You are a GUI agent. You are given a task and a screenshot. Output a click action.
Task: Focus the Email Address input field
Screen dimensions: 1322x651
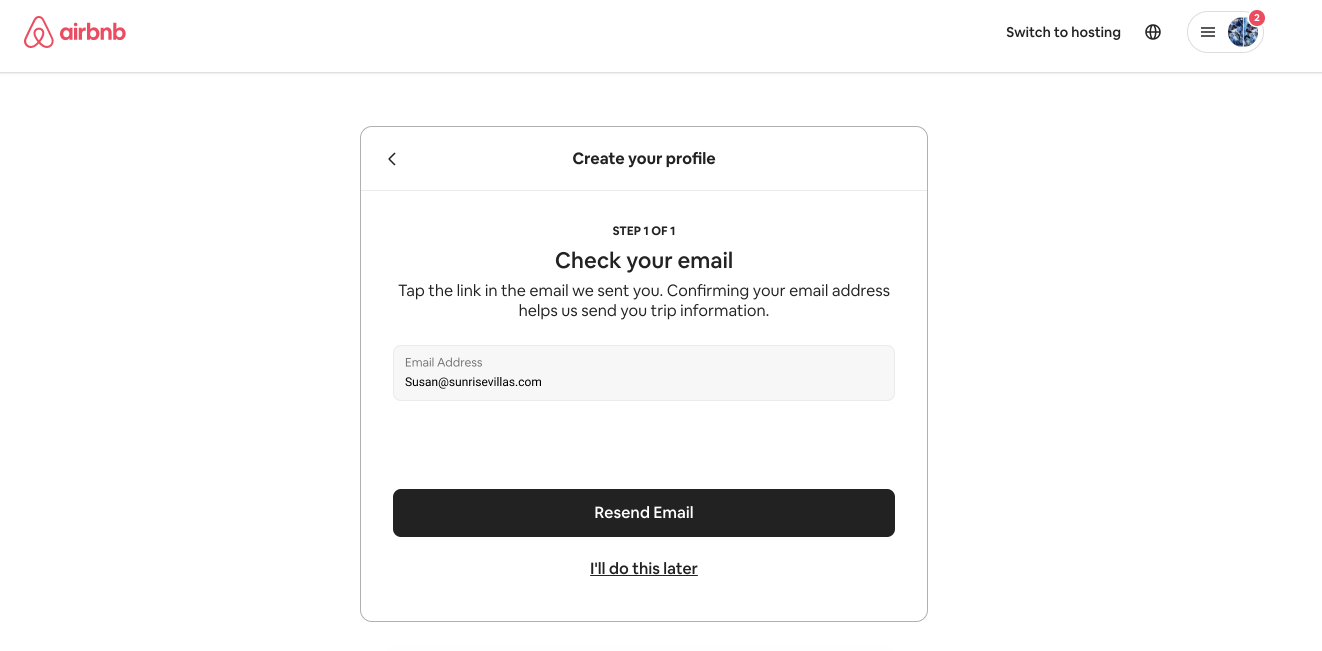(644, 373)
